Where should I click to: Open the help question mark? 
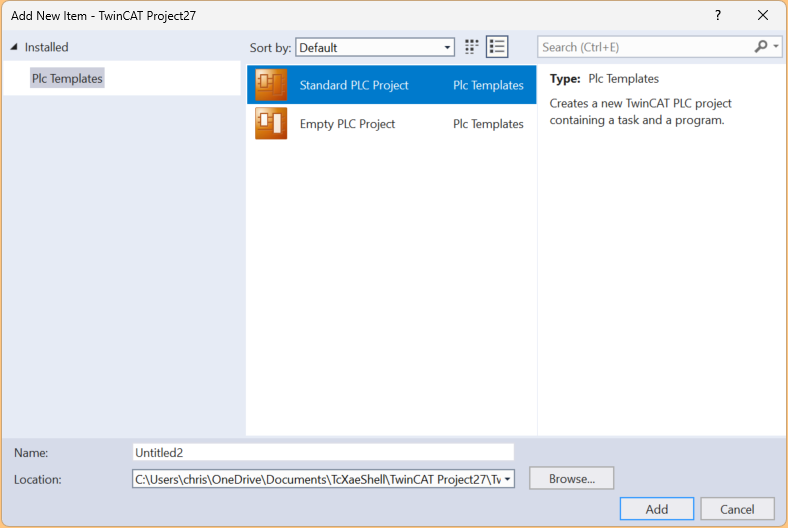718,16
